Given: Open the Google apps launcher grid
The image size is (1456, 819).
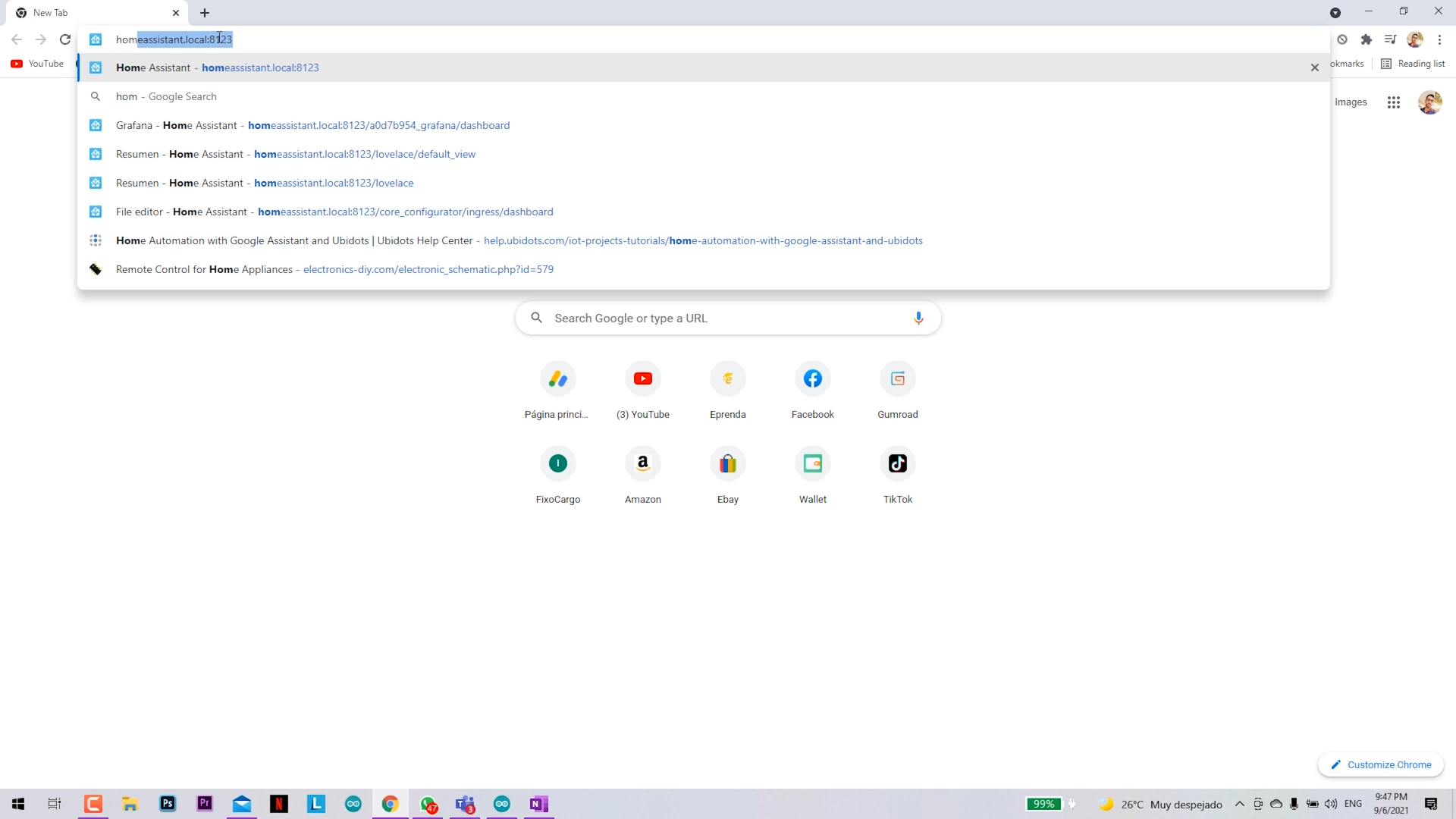Looking at the screenshot, I should pos(1394,102).
